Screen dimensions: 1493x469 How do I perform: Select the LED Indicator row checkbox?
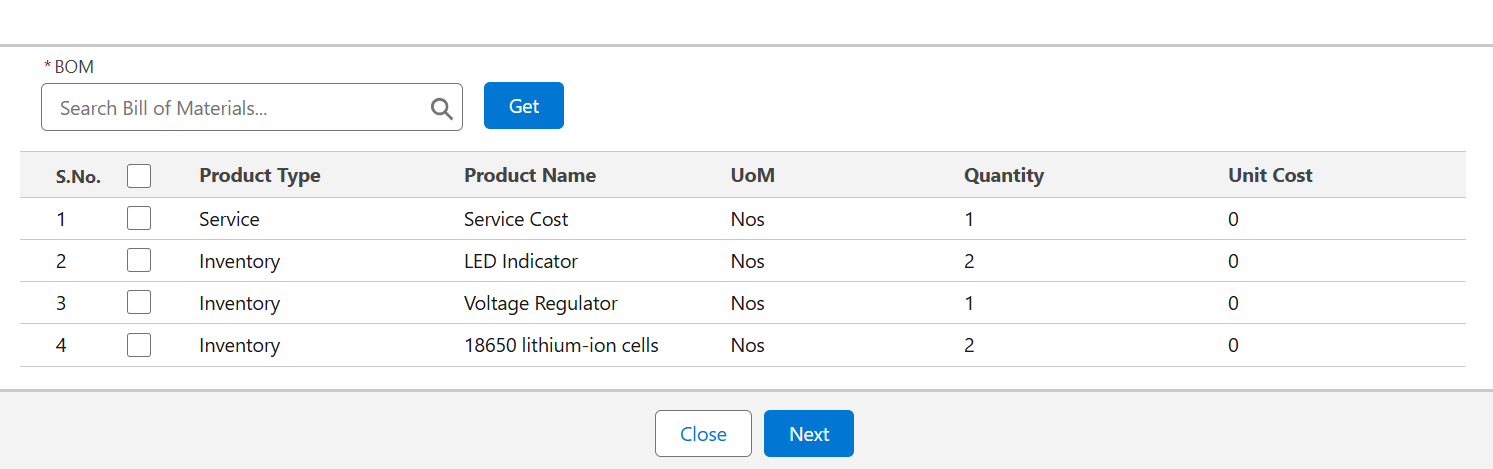[x=139, y=260]
